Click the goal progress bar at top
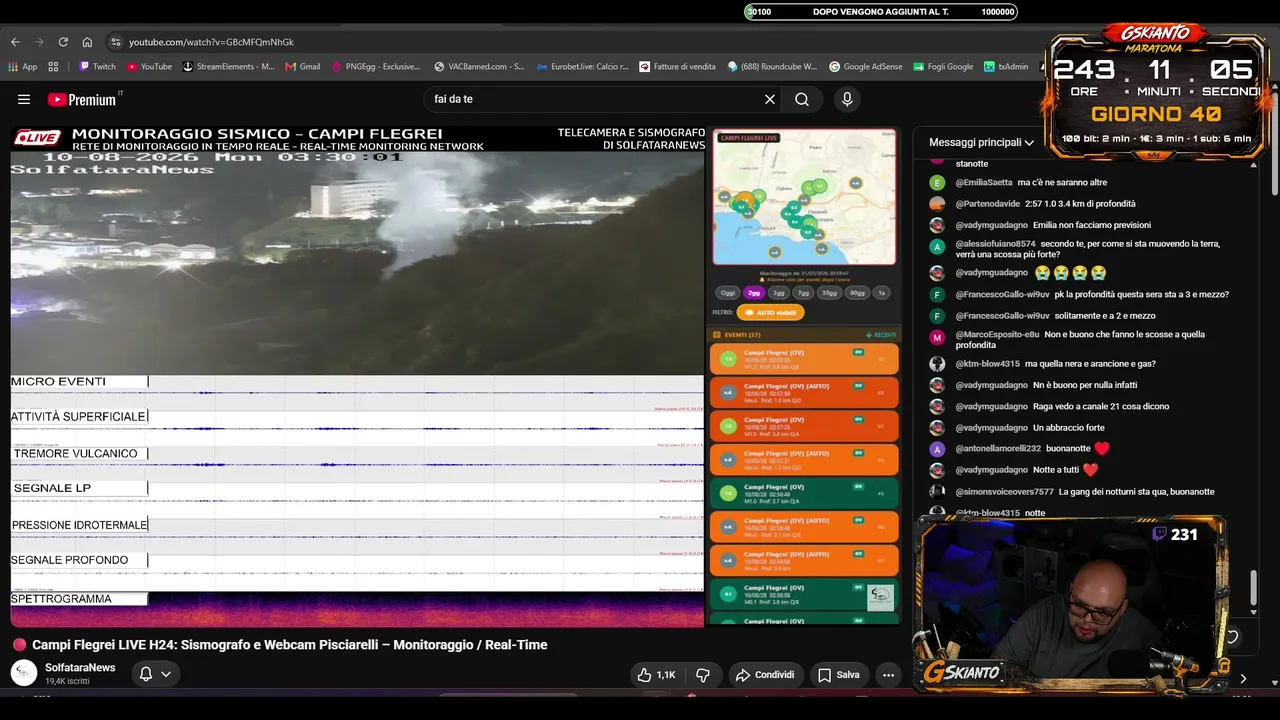 [881, 12]
